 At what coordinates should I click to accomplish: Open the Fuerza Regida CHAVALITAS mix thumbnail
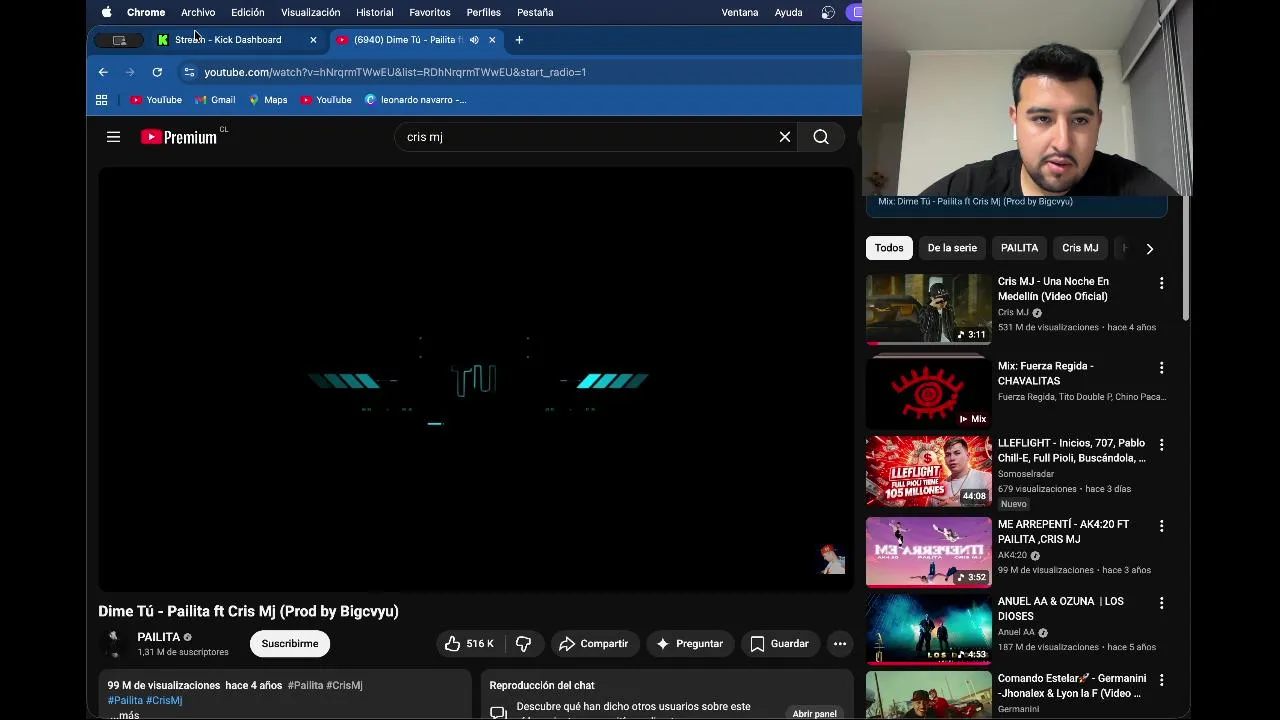pyautogui.click(x=929, y=394)
